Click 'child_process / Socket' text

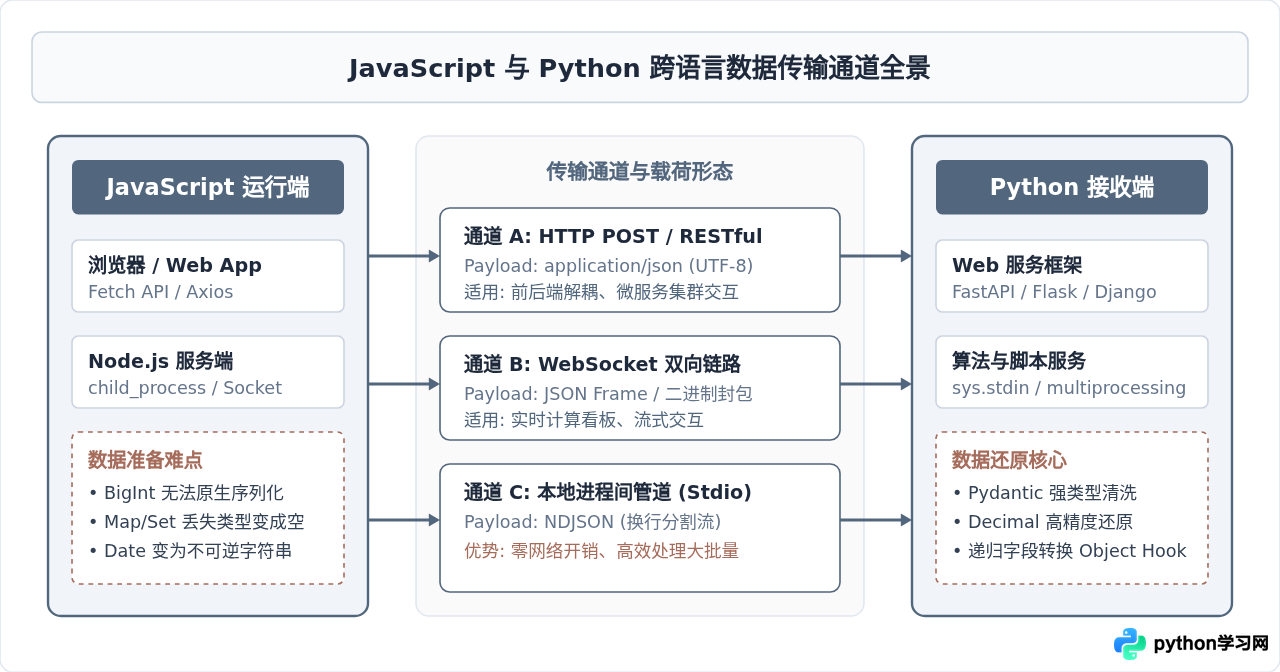coord(185,388)
